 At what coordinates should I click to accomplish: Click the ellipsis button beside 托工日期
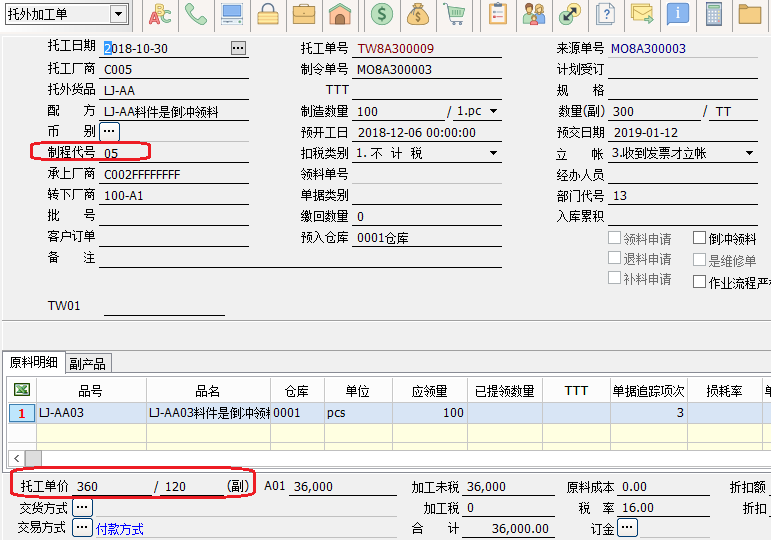pos(238,47)
